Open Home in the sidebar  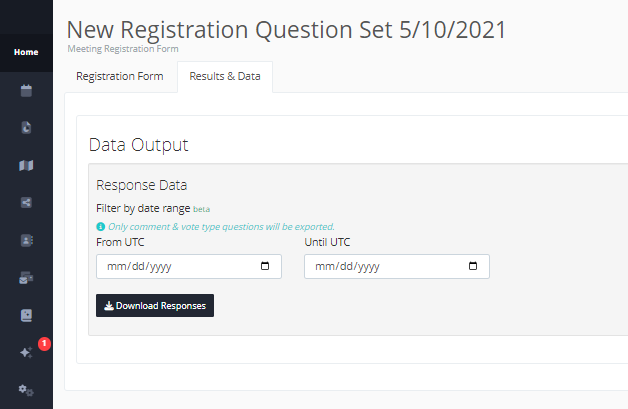click(x=26, y=52)
